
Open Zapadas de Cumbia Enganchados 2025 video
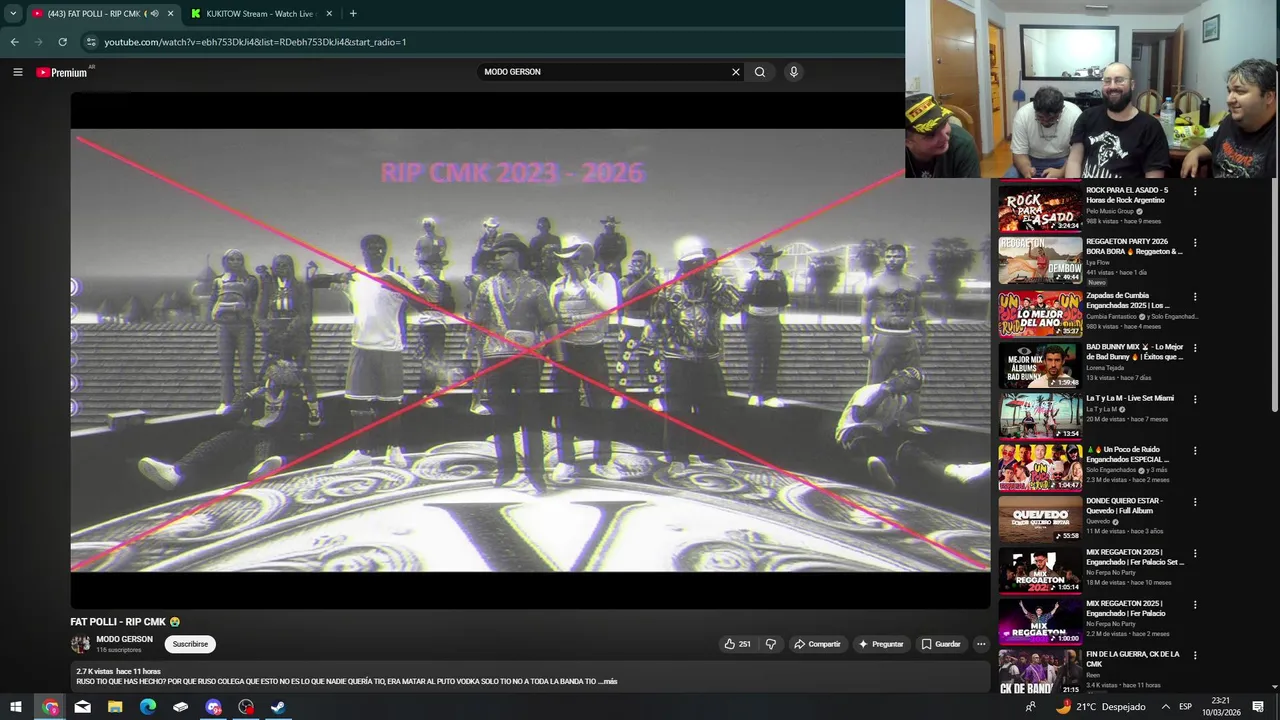pyautogui.click(x=1127, y=300)
